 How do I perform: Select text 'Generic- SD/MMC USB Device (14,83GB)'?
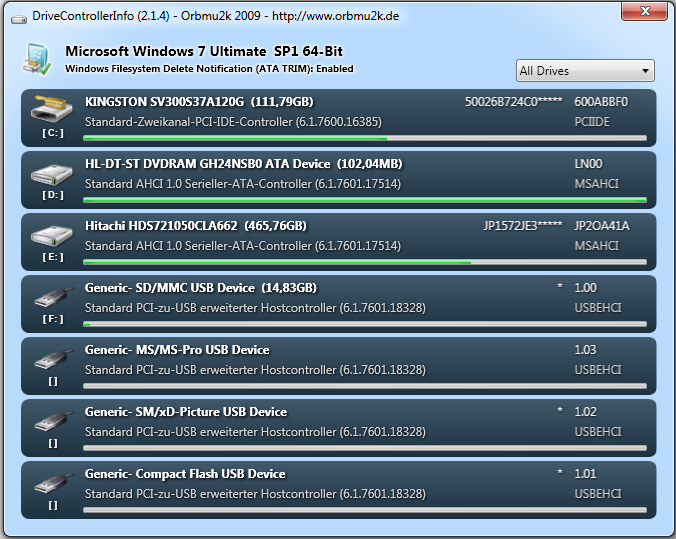(200, 288)
